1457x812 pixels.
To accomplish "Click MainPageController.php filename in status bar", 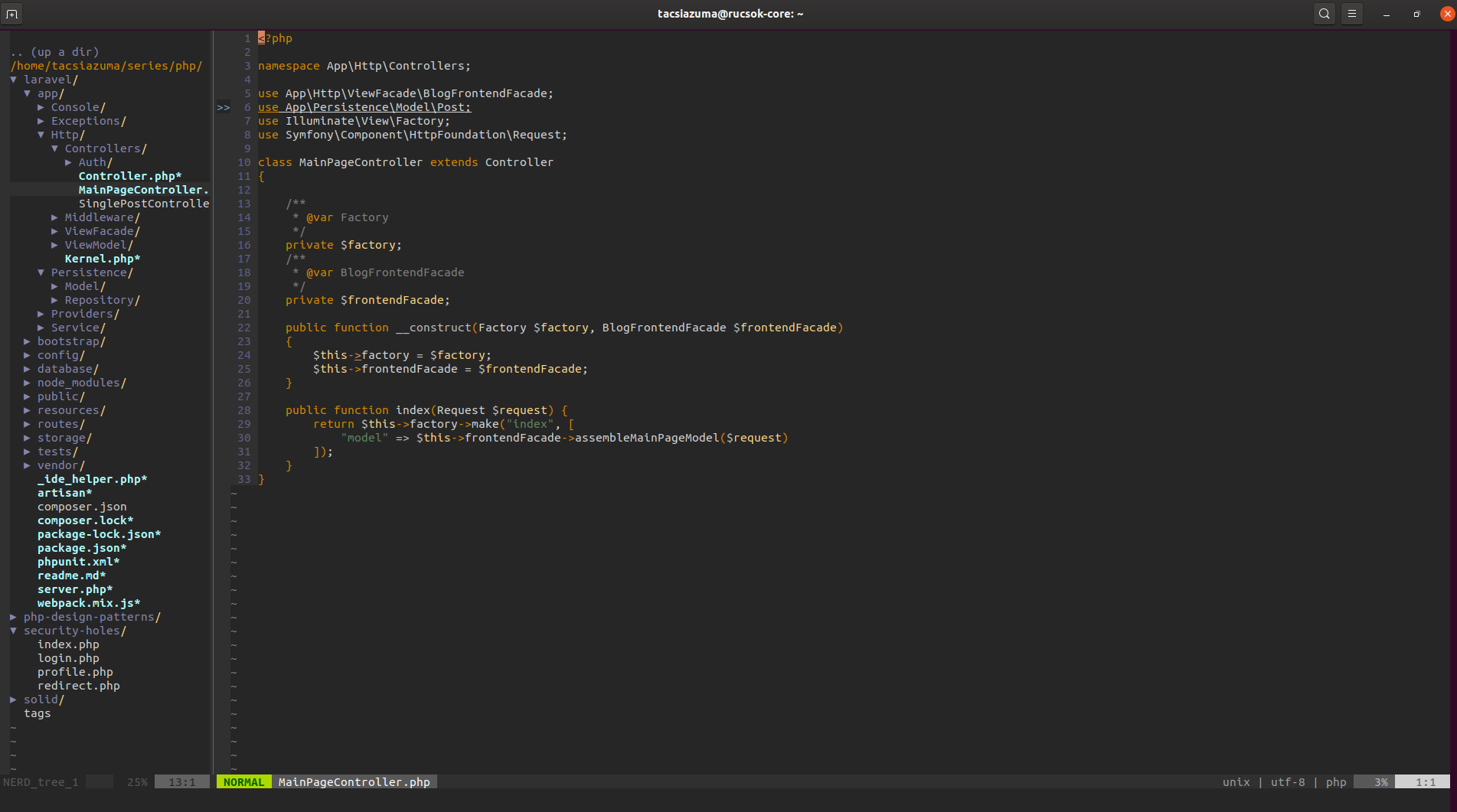I will [x=354, y=782].
